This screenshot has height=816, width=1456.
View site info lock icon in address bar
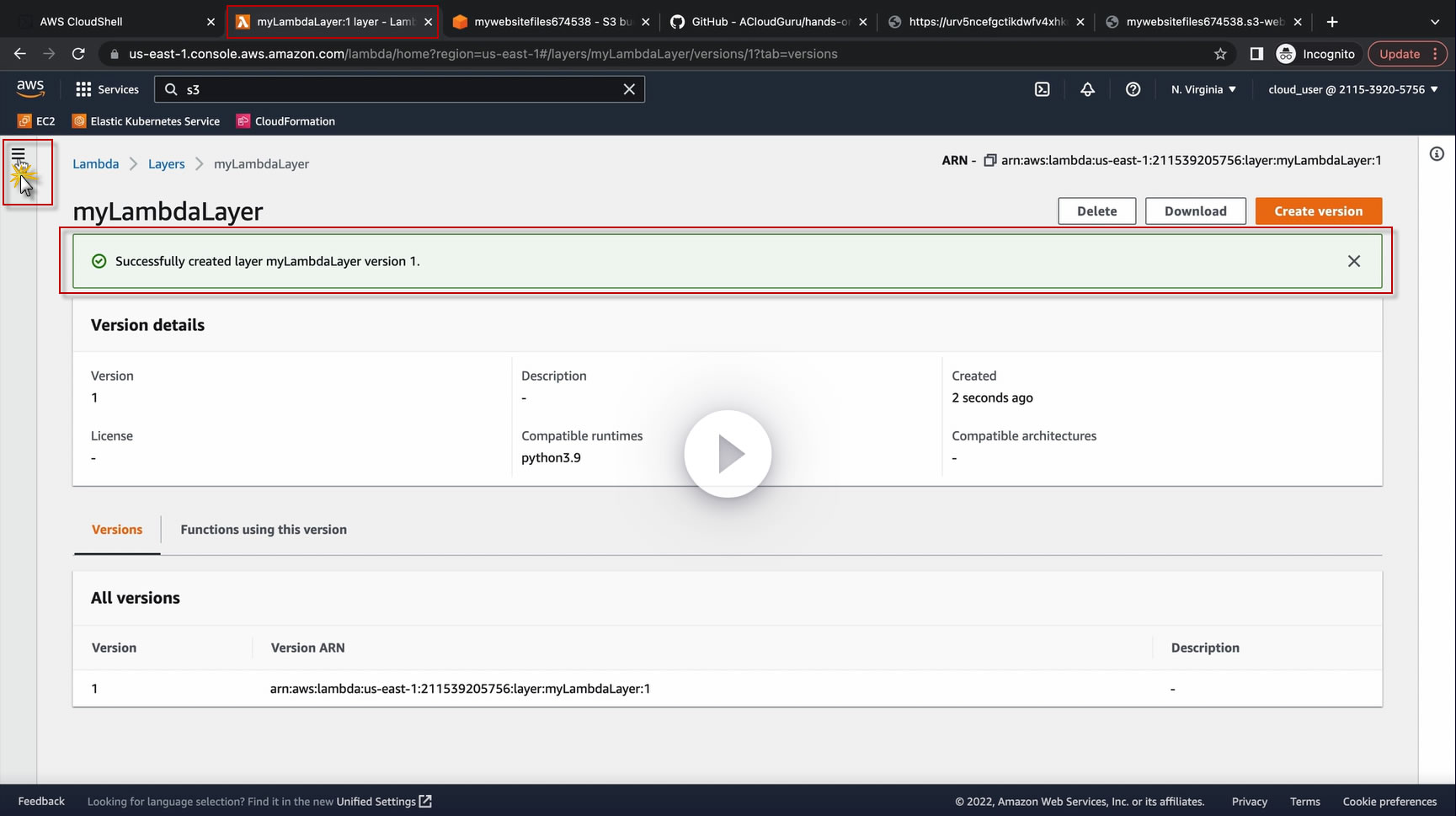click(x=114, y=54)
